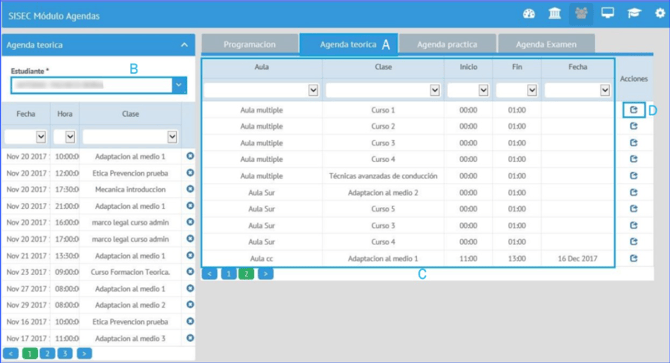Open the Hora filter dropdown
The image size is (670, 363).
[65, 137]
